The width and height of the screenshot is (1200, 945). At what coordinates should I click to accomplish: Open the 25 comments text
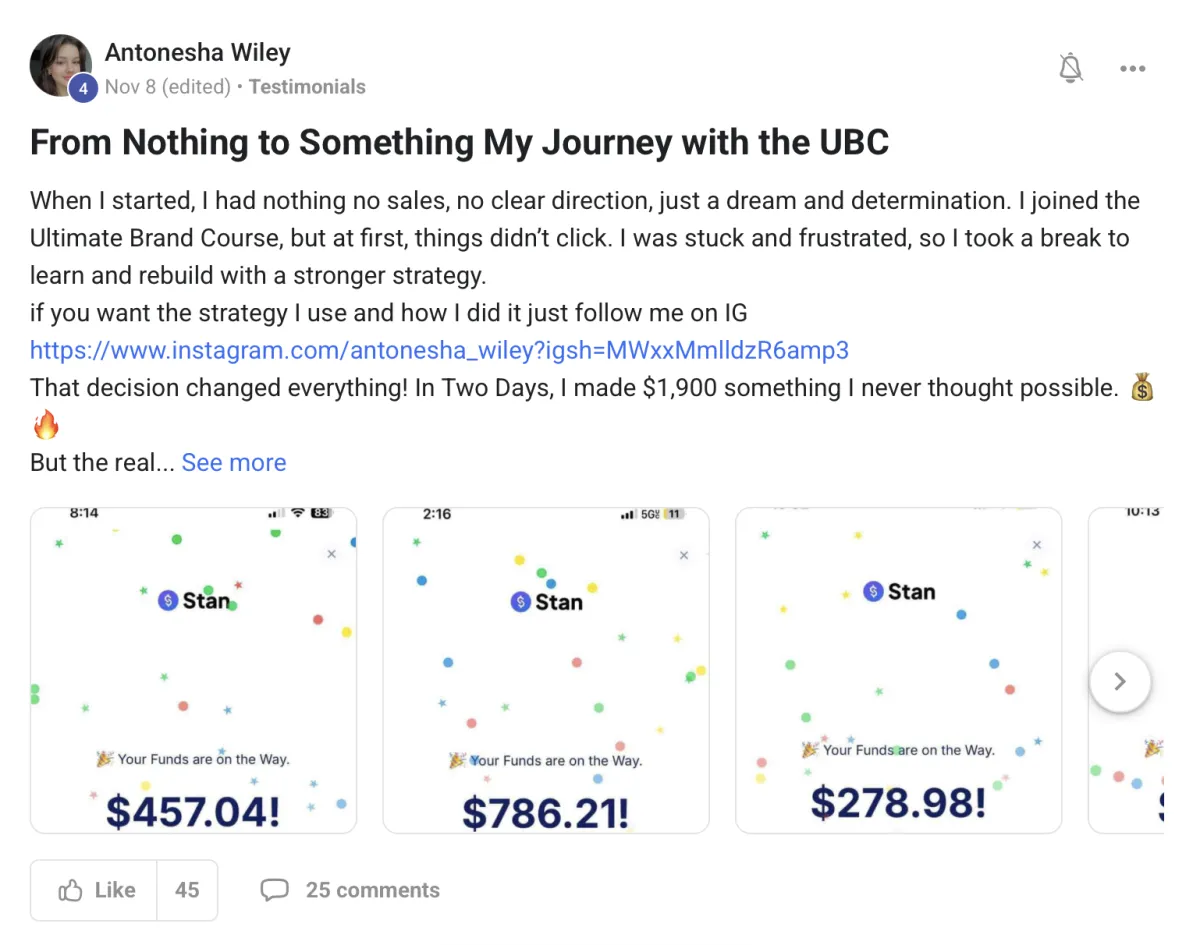tap(372, 890)
